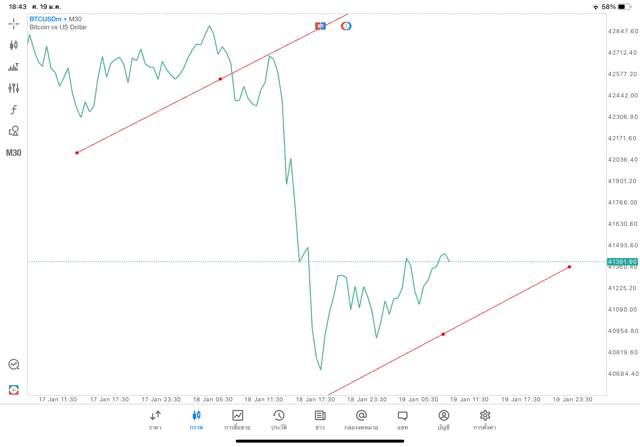Toggle the red-blue one-click trading panel icon
640x447 pixels.
[321, 25]
